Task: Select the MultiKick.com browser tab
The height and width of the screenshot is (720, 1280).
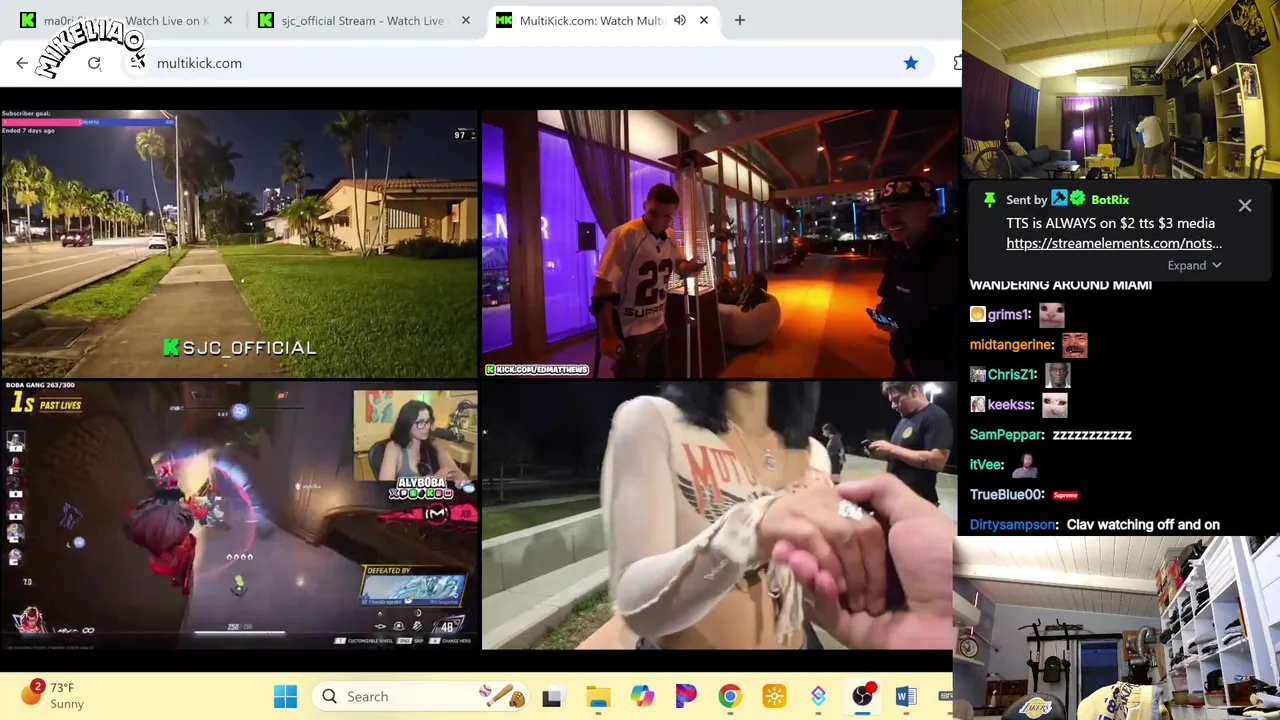Action: pos(604,20)
